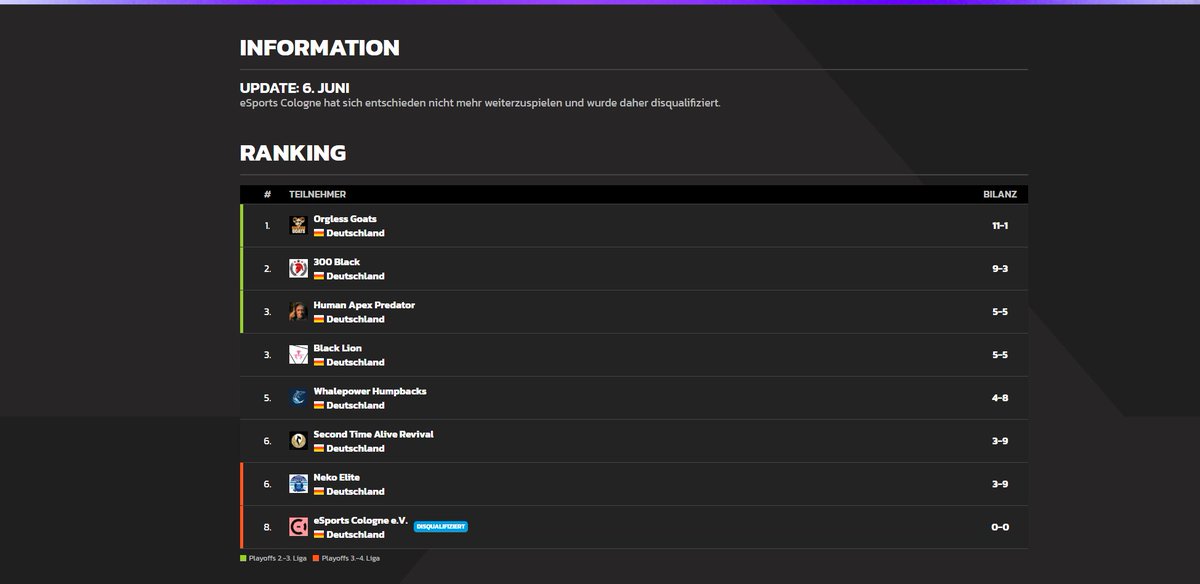Click the rank 2. number
The width and height of the screenshot is (1200, 584).
tap(267, 269)
